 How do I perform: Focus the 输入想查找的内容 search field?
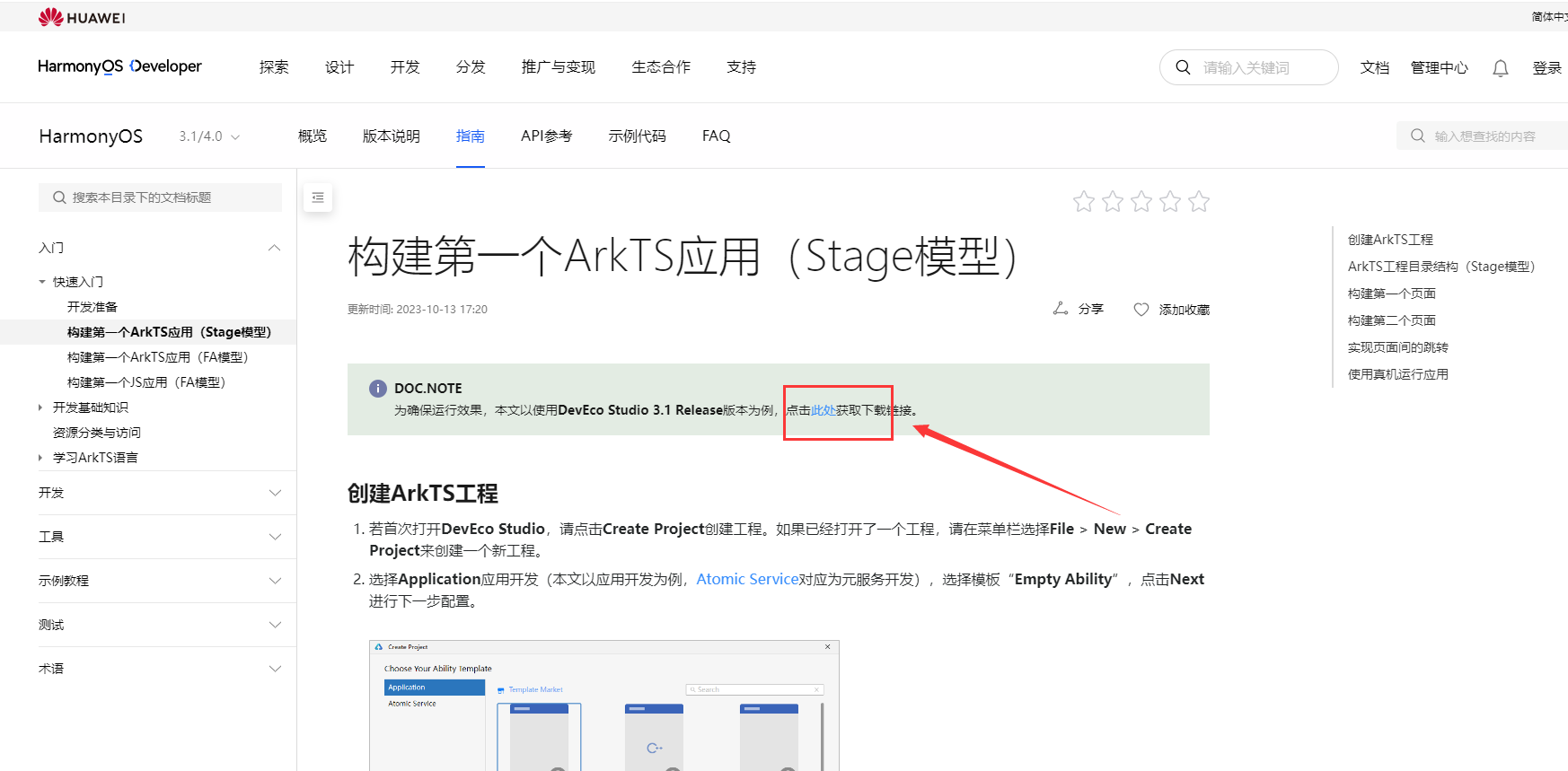tap(1484, 136)
